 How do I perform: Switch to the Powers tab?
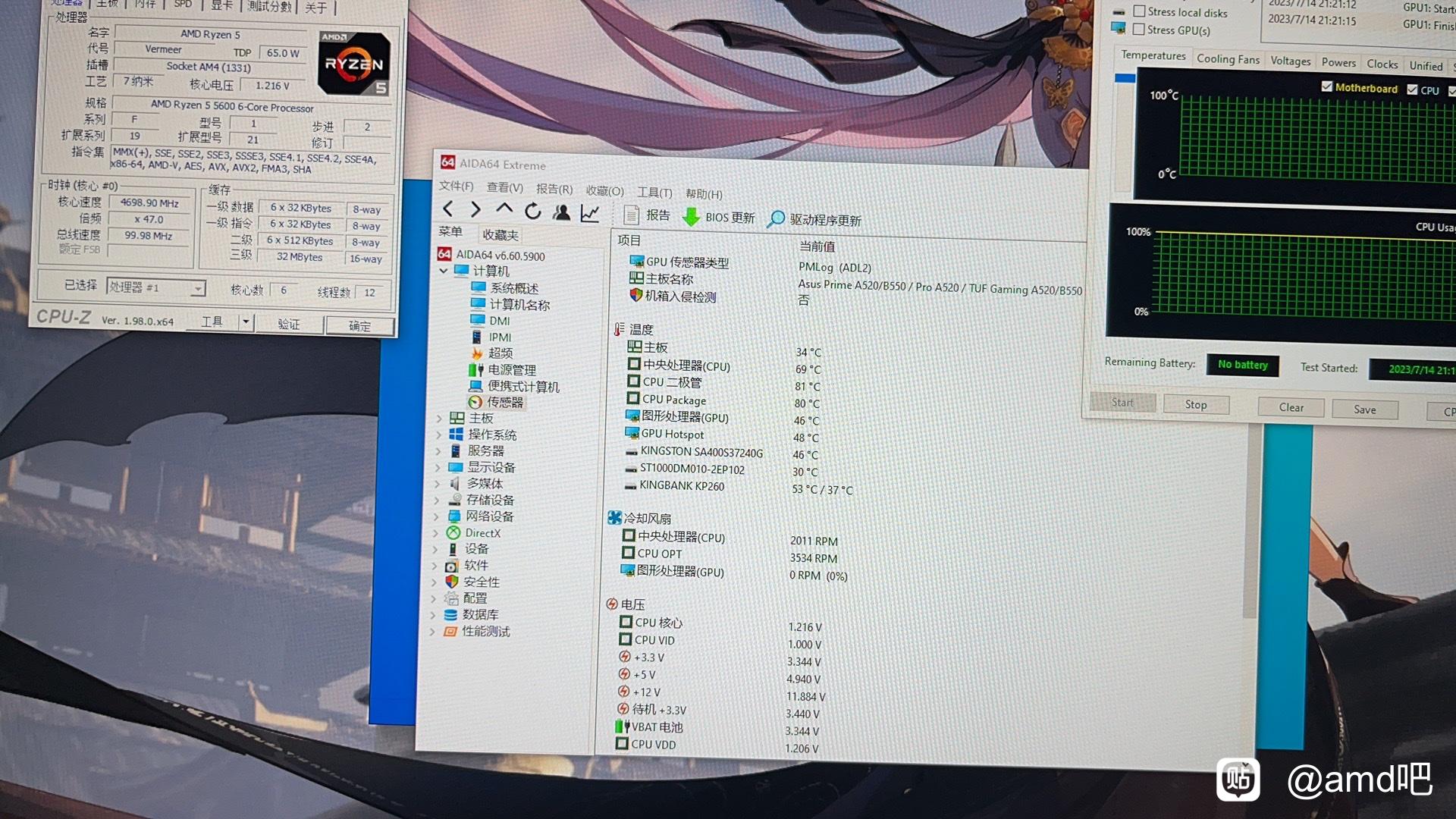[1338, 63]
